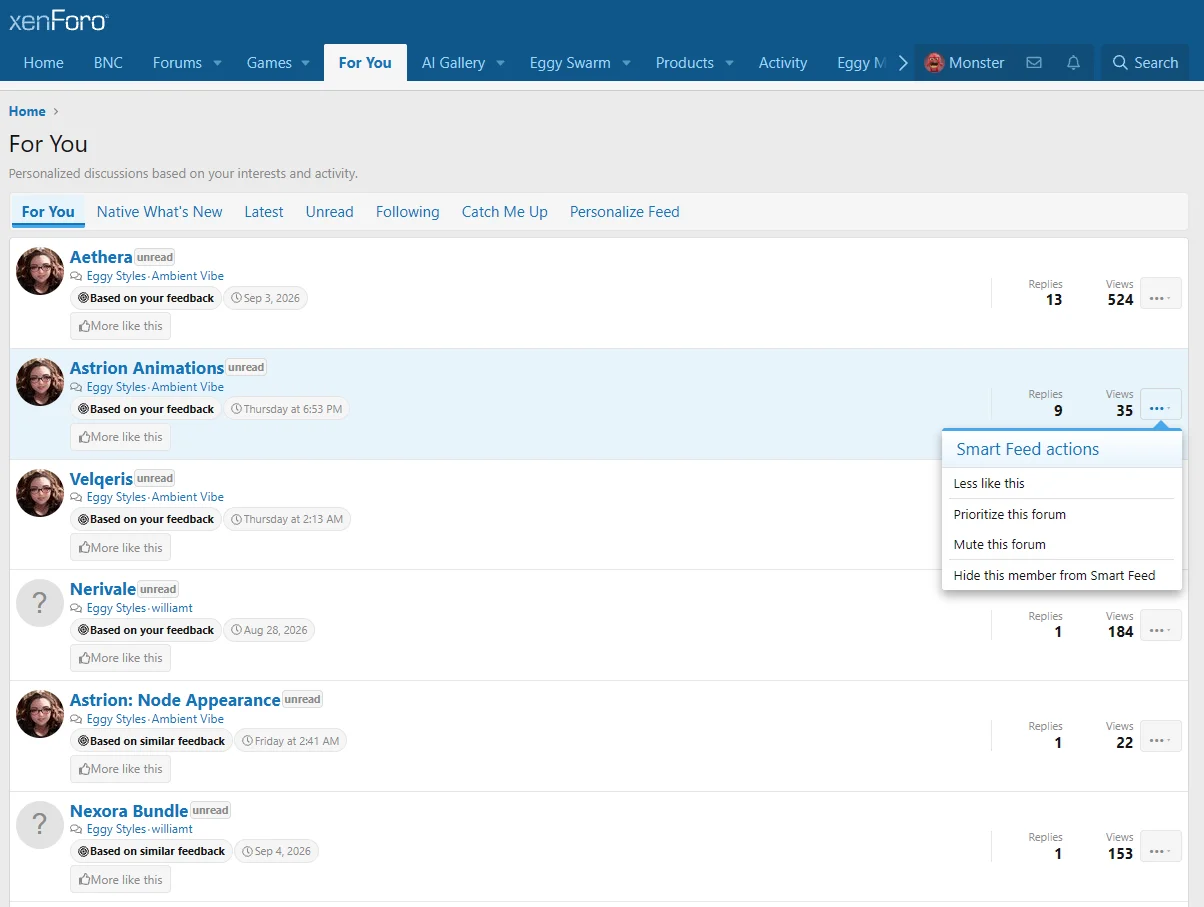The height and width of the screenshot is (907, 1204).
Task: Click More like this under Nerivale
Action: 120,658
